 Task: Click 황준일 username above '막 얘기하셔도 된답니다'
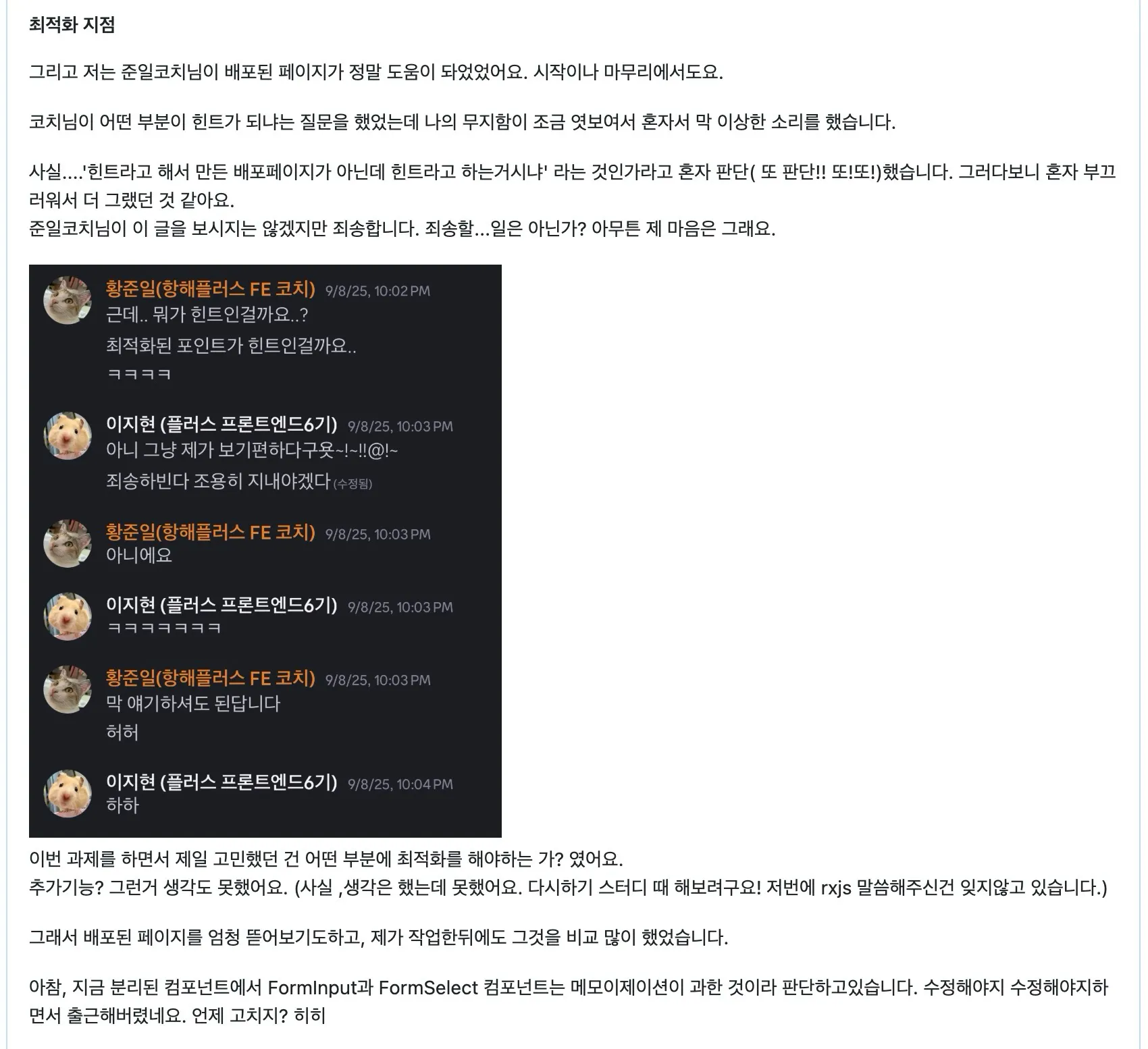[211, 678]
